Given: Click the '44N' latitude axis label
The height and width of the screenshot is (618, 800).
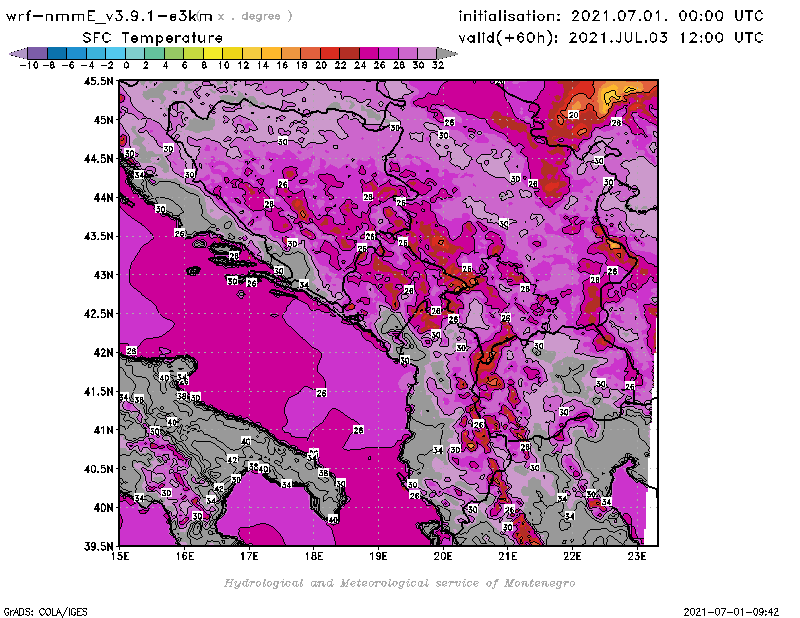Looking at the screenshot, I should [104, 197].
